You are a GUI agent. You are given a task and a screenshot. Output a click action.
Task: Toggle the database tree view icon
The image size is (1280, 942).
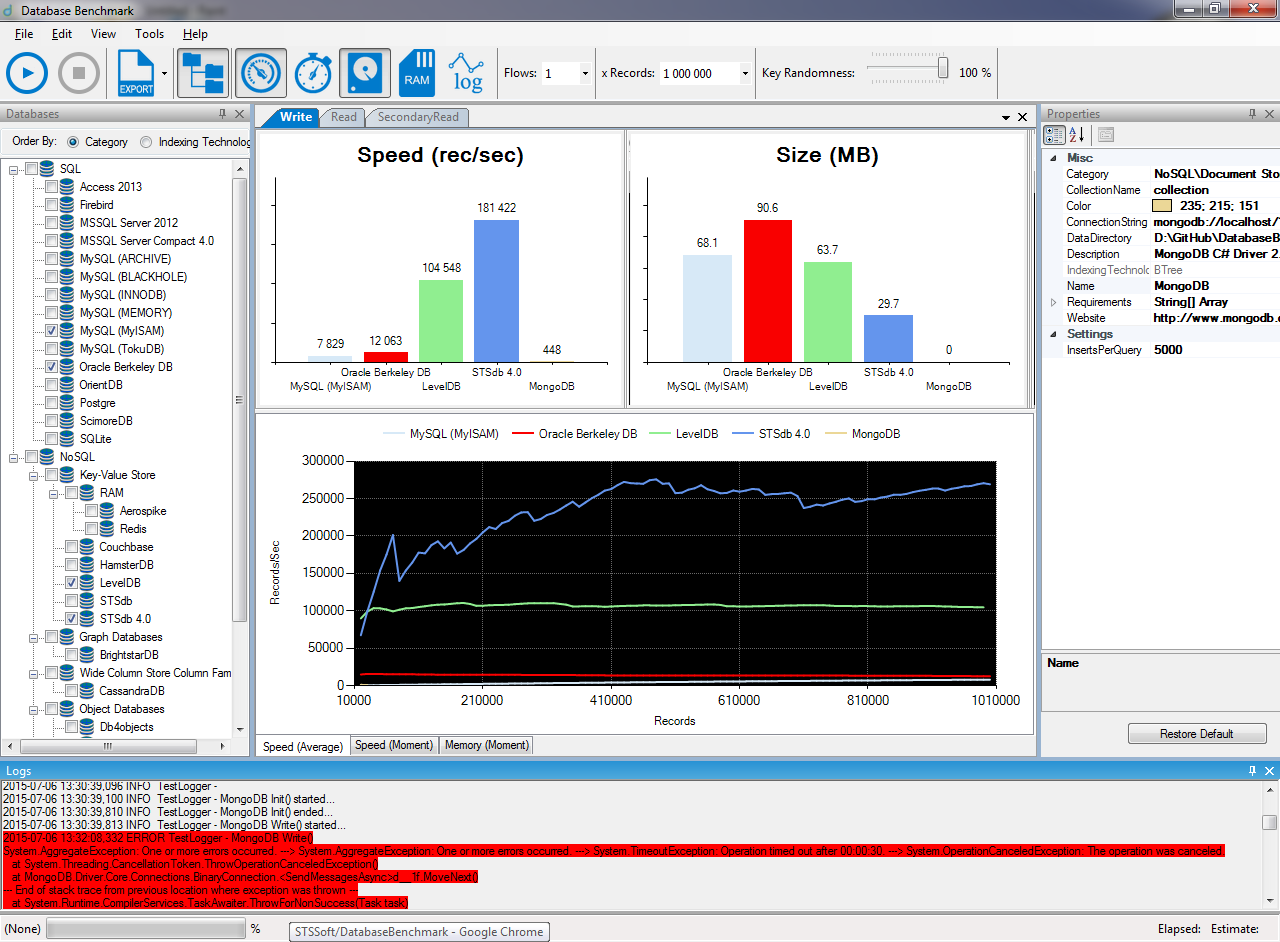[x=203, y=73]
